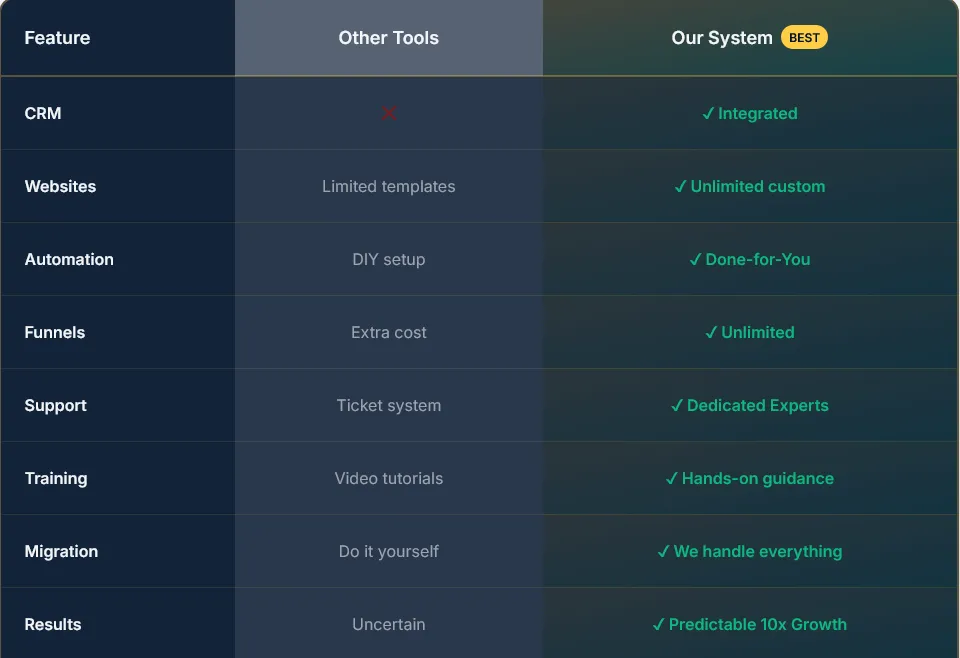The height and width of the screenshot is (658, 960).
Task: Click the Websites feature label
Action: point(60,187)
